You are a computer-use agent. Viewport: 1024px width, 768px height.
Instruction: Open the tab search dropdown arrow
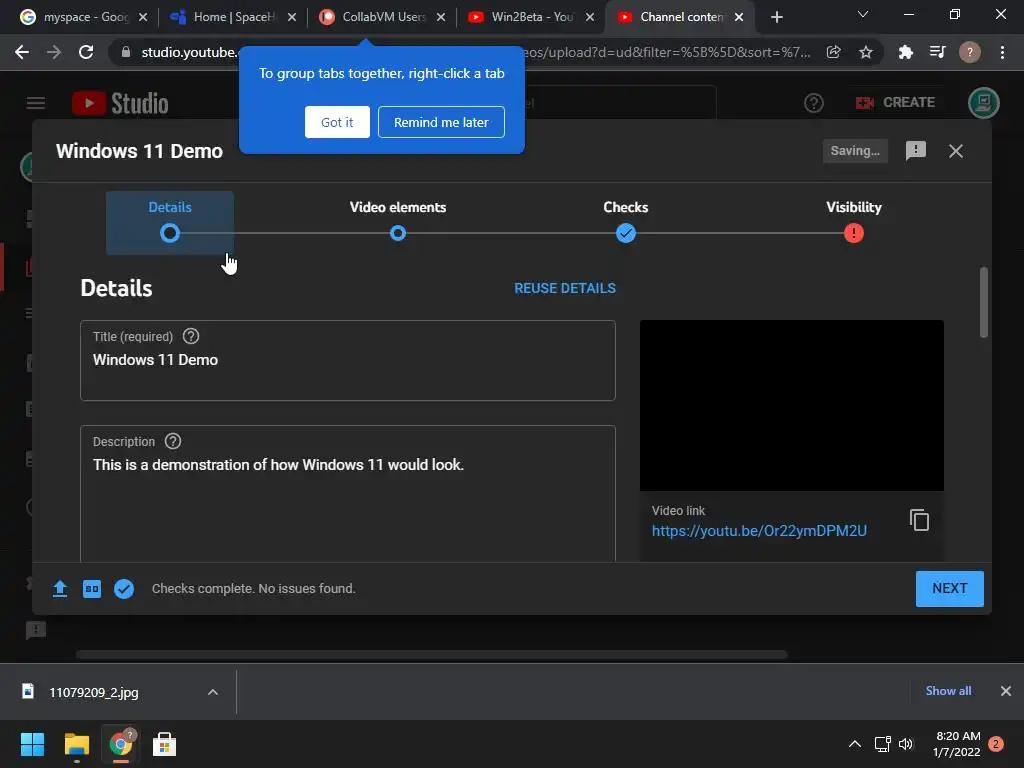click(x=863, y=14)
